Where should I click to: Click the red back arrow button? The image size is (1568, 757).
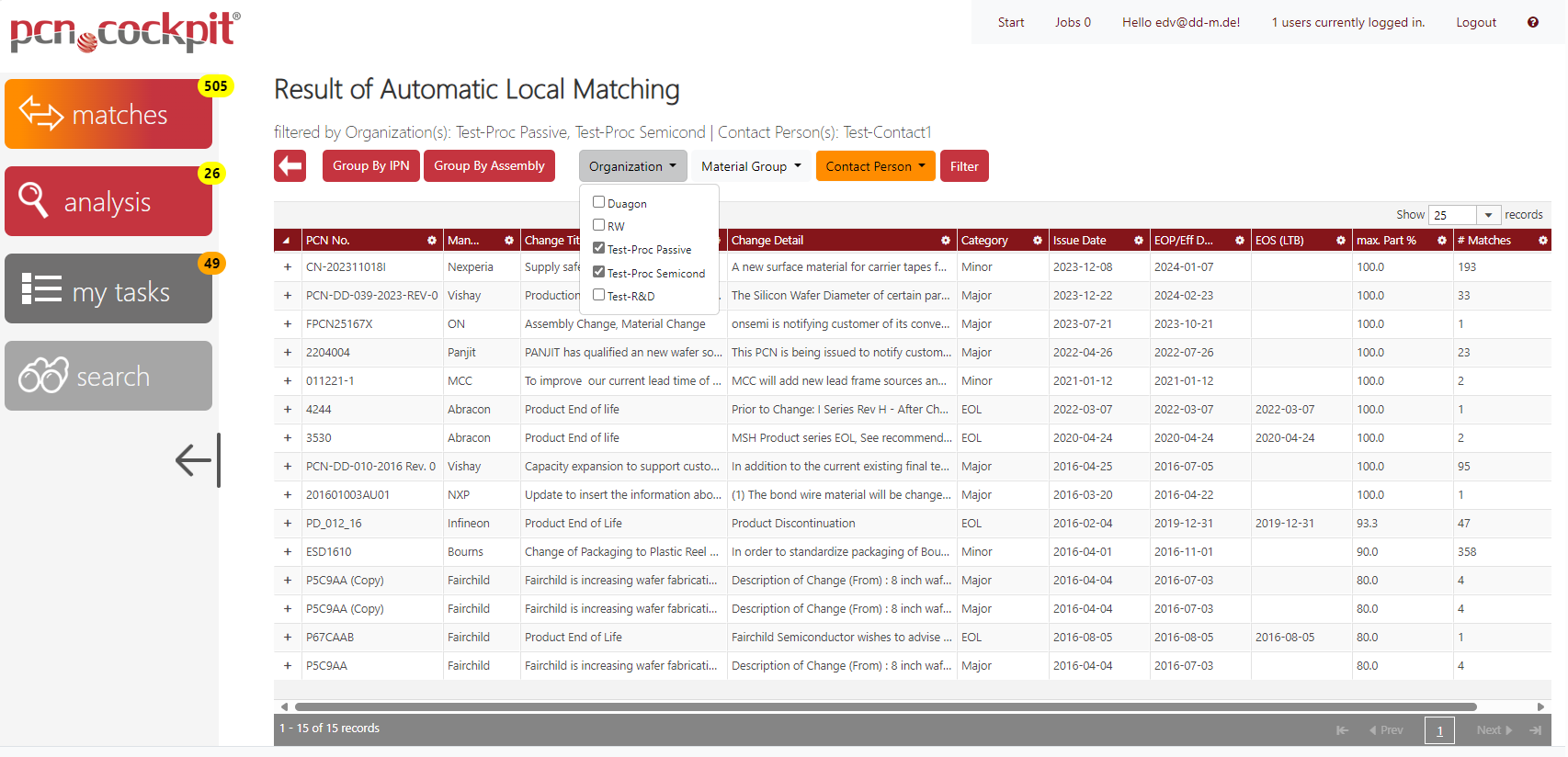click(290, 166)
